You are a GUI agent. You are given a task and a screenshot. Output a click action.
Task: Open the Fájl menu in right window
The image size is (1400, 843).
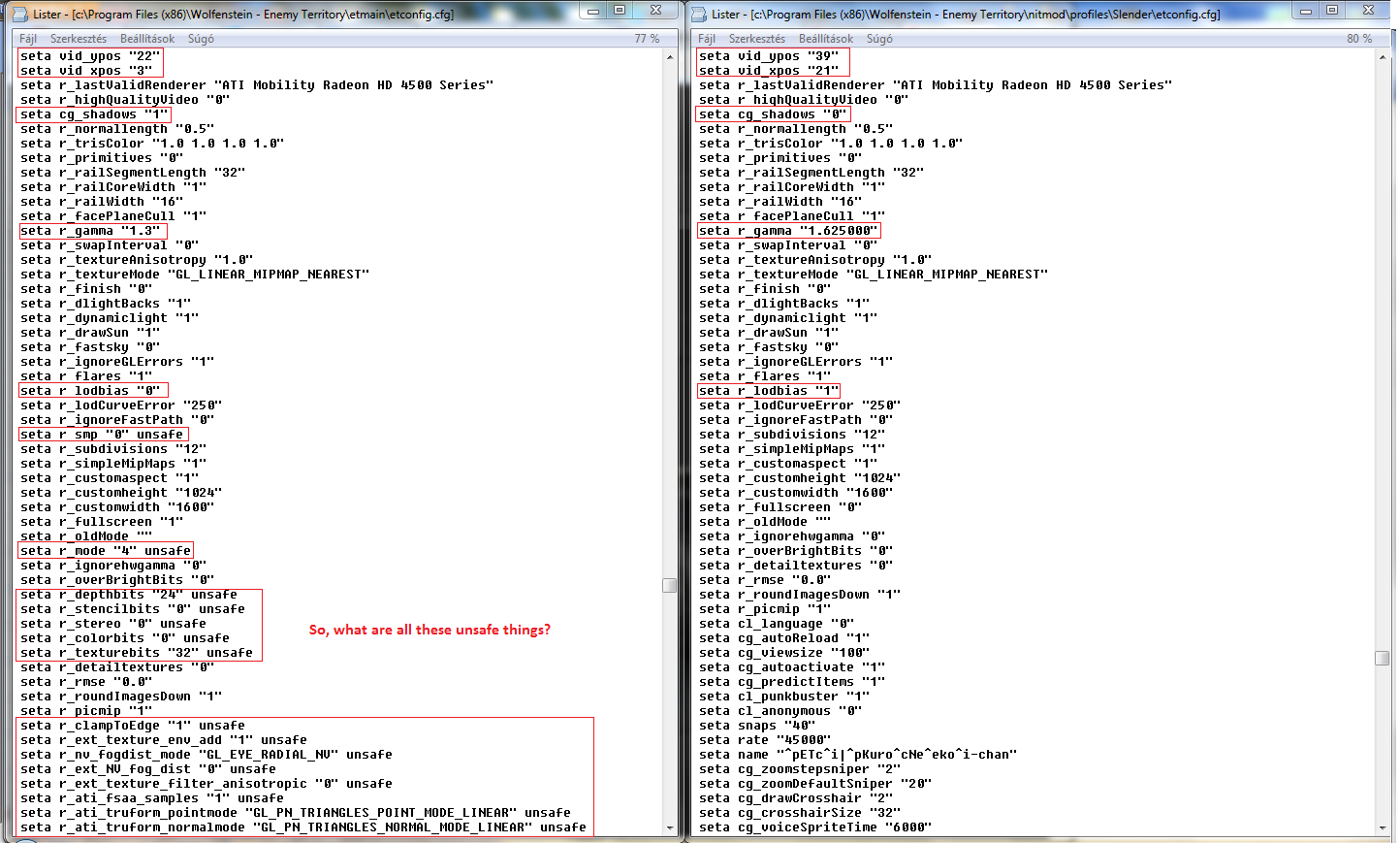[707, 39]
